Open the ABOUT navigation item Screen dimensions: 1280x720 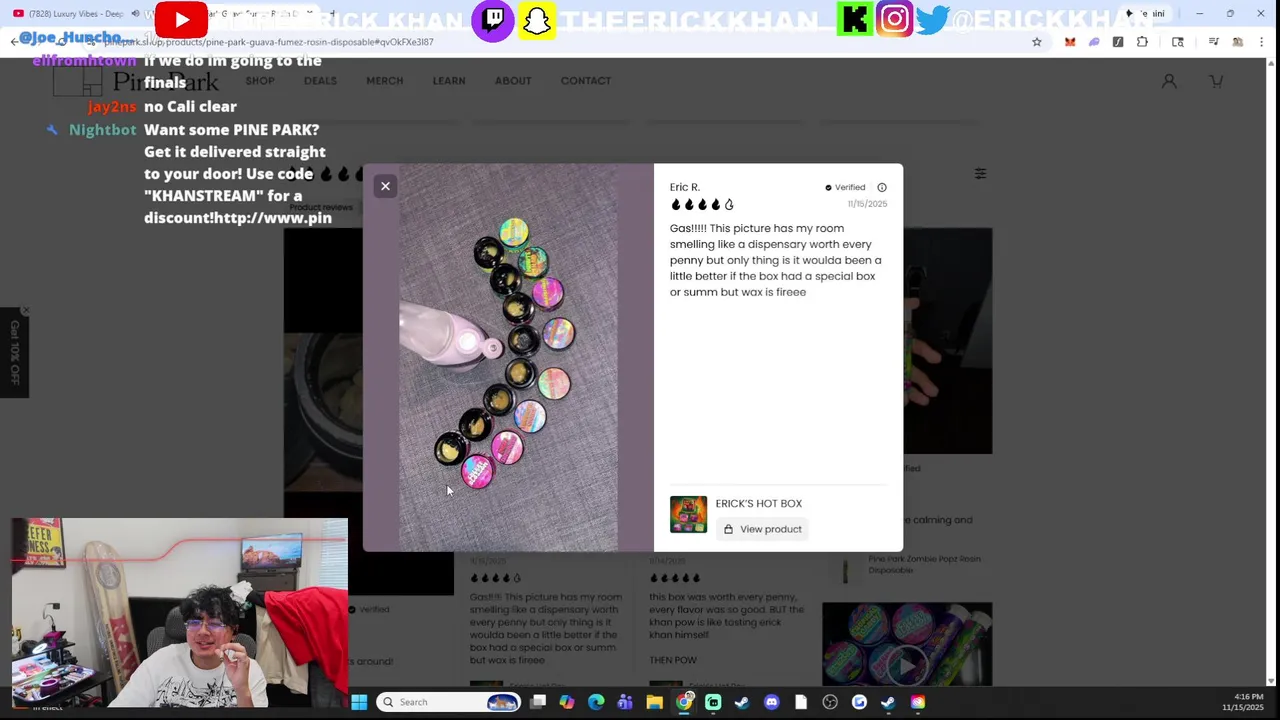(x=513, y=81)
